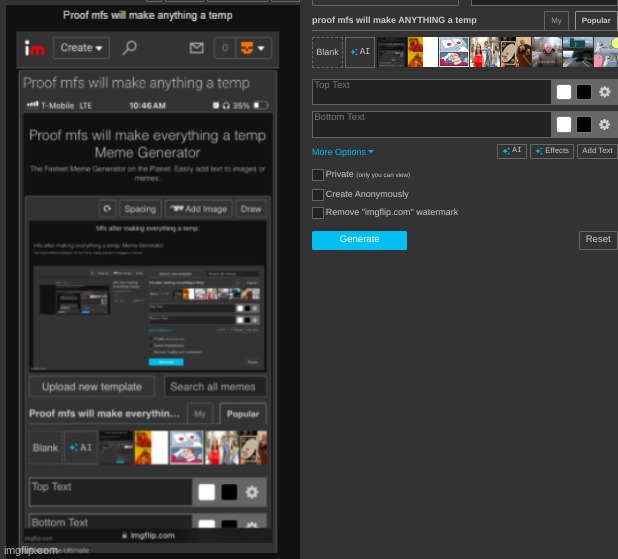Pick the white Bottom Text color swatch, right panel
Image resolution: width=618 pixels, height=559 pixels.
[564, 125]
